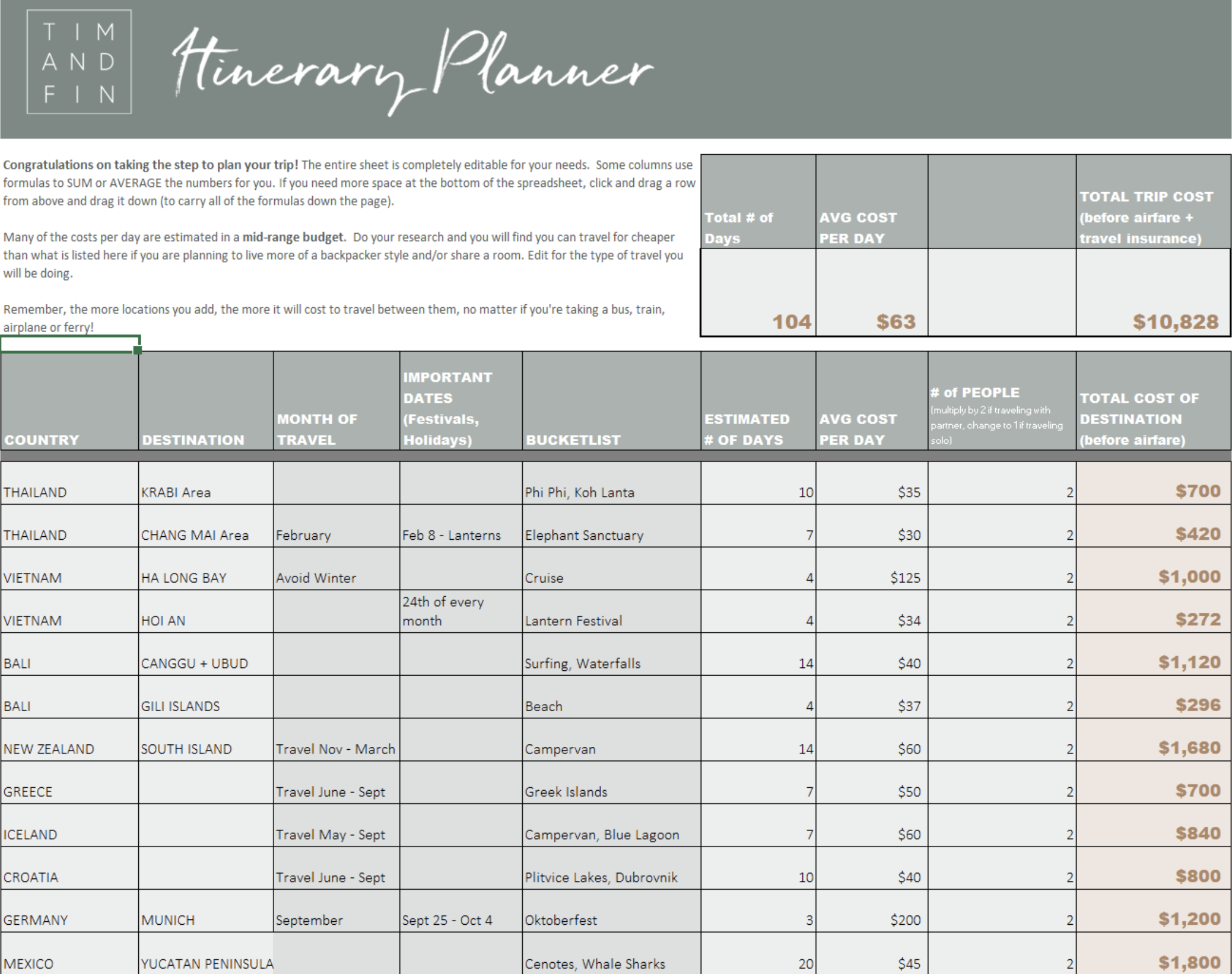The image size is (1232, 974).
Task: Select the SOUTH ISLAND destination cell
Action: point(206,740)
